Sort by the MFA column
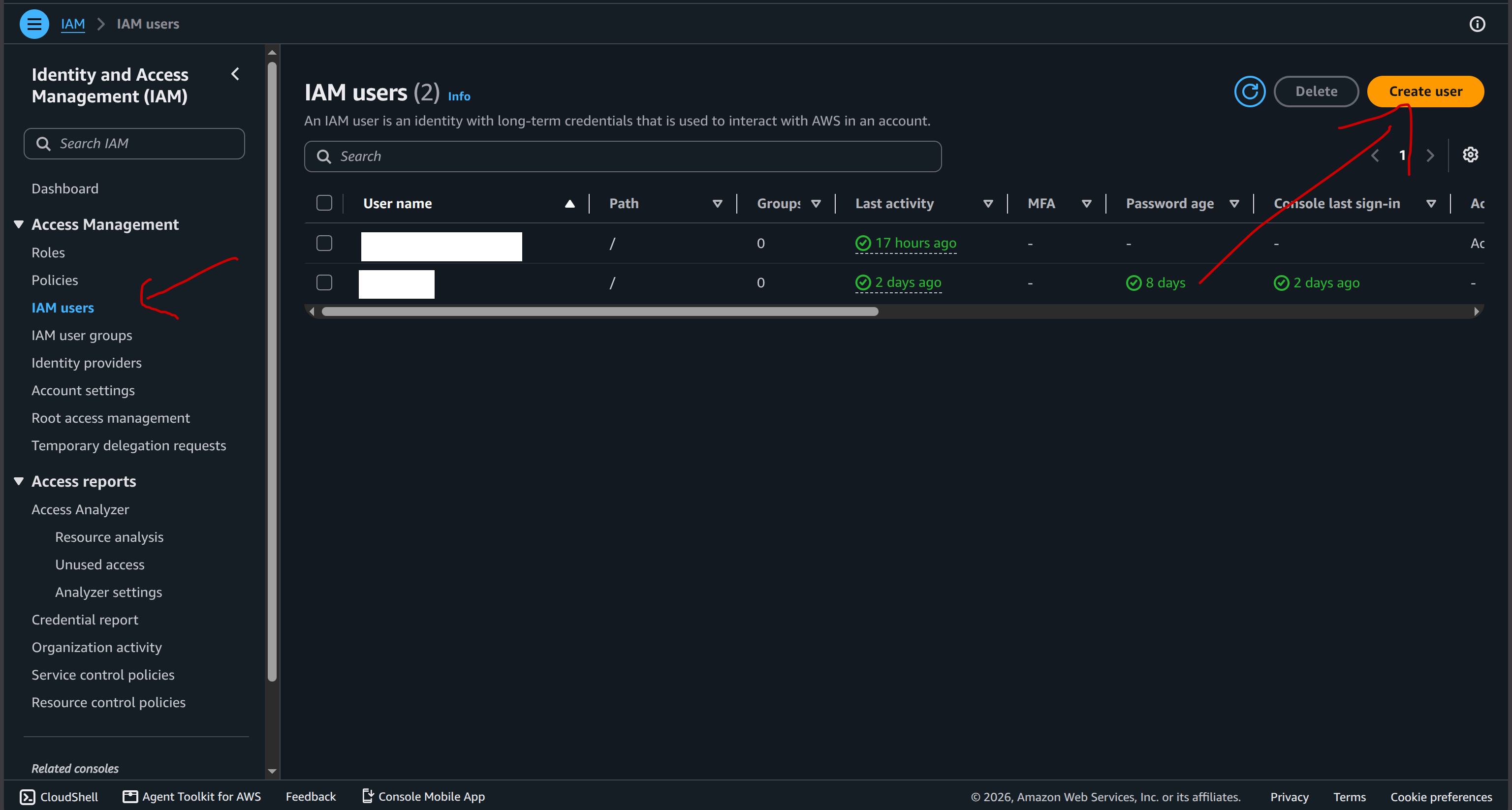The height and width of the screenshot is (810, 1512). click(1086, 204)
